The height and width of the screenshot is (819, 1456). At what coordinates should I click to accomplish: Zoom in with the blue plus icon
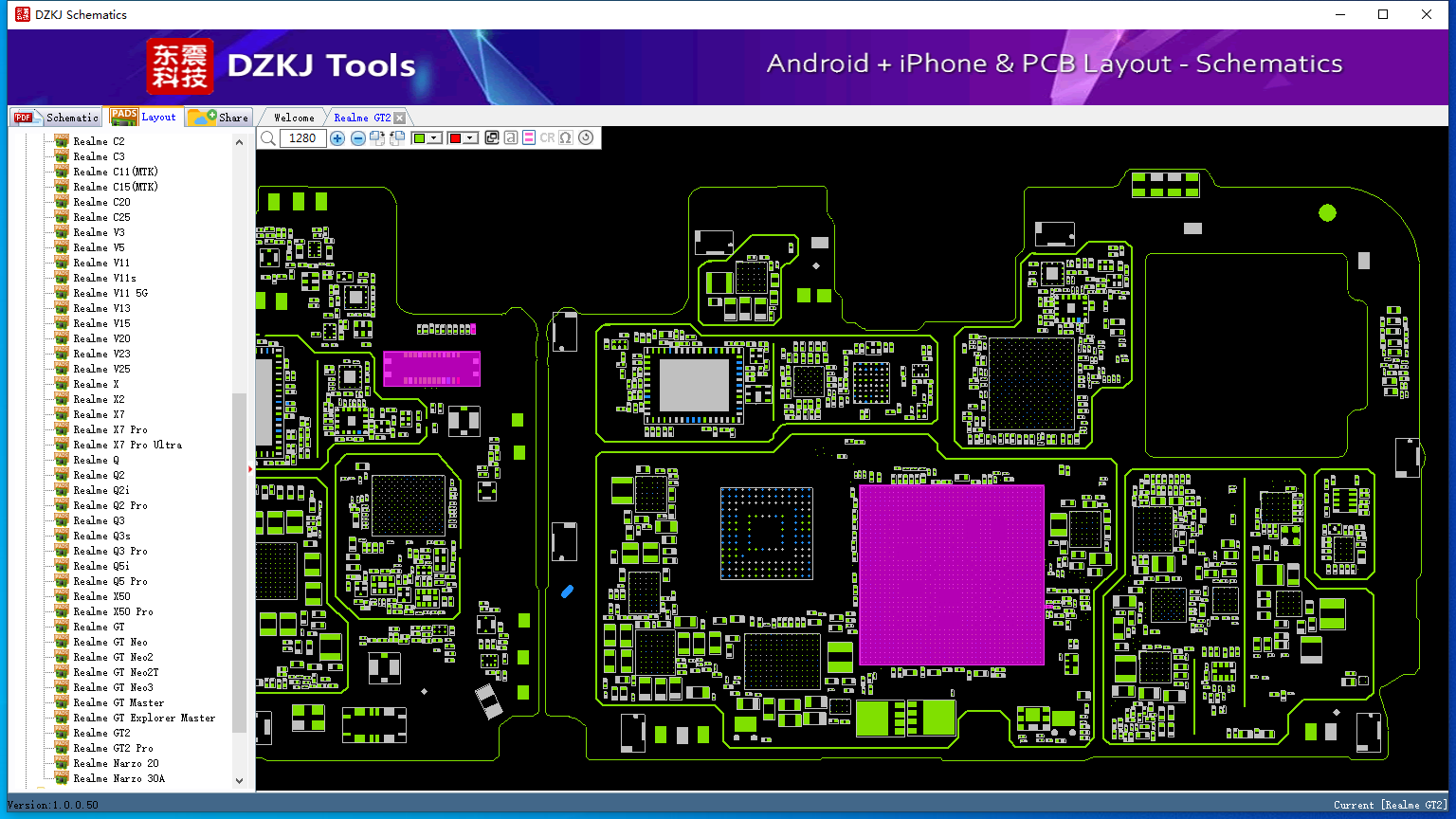point(337,138)
